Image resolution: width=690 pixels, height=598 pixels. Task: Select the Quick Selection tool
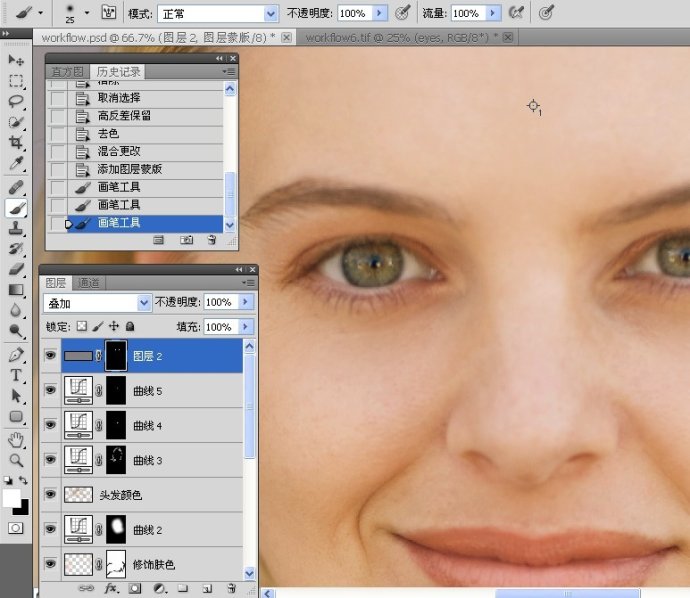(x=16, y=122)
